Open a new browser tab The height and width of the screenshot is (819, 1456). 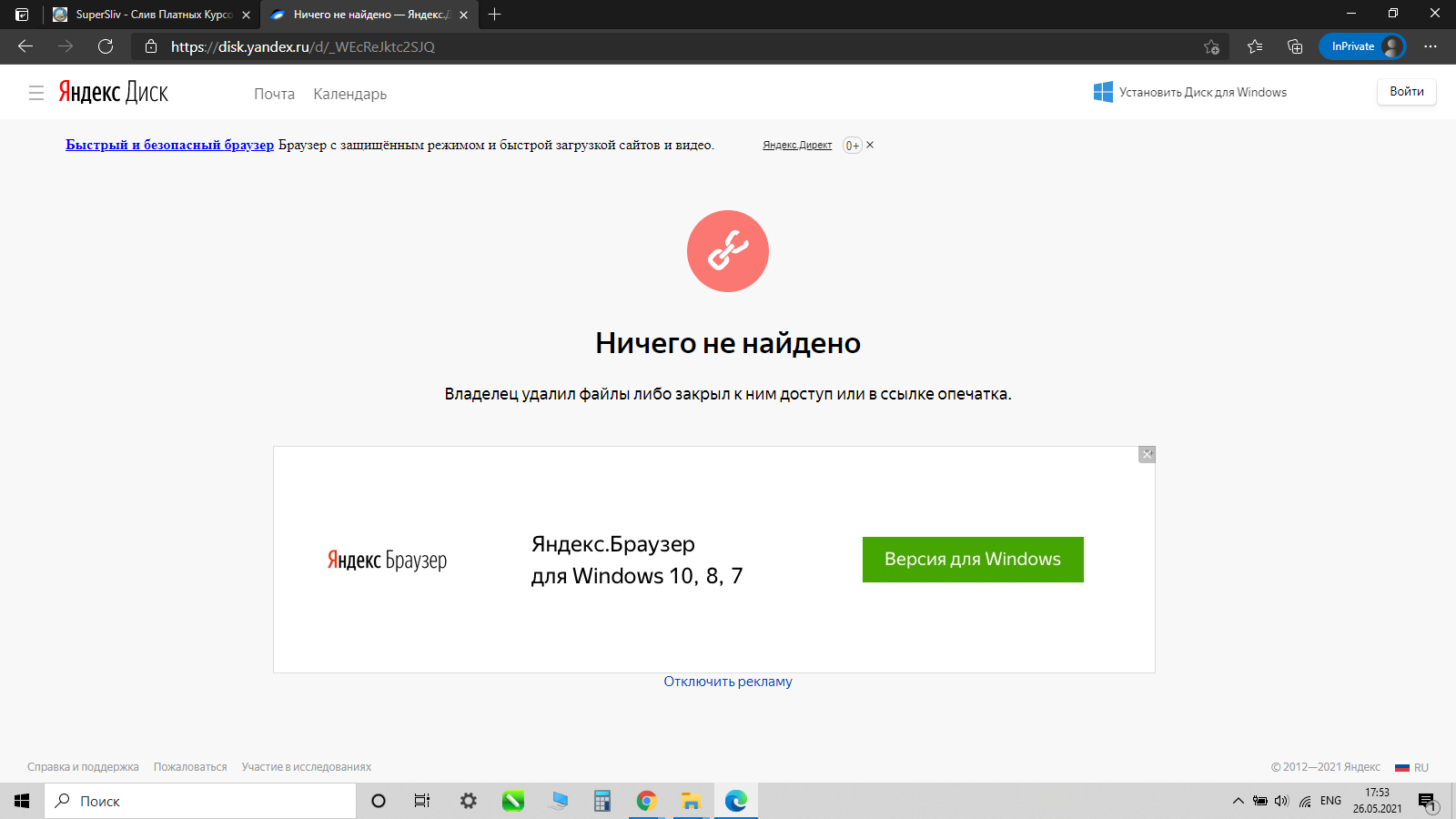[x=495, y=15]
